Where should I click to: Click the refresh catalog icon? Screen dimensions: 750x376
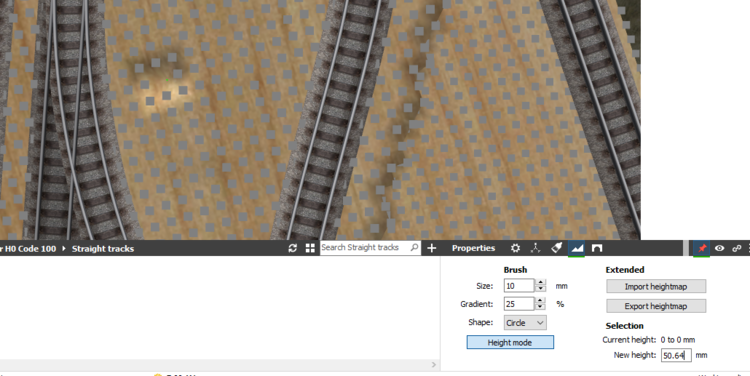(293, 248)
